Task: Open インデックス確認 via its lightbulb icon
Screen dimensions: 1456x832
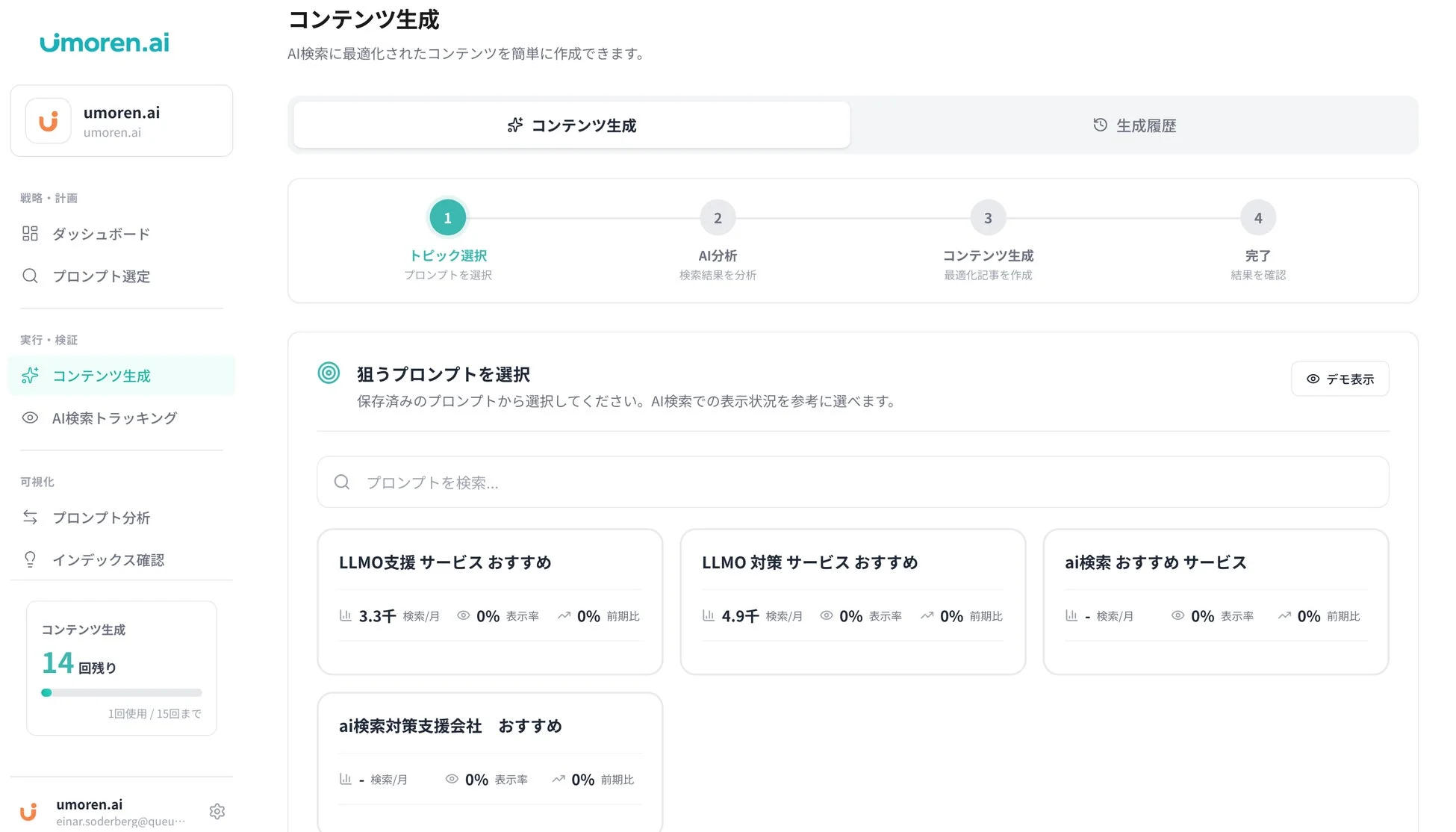Action: (30, 559)
